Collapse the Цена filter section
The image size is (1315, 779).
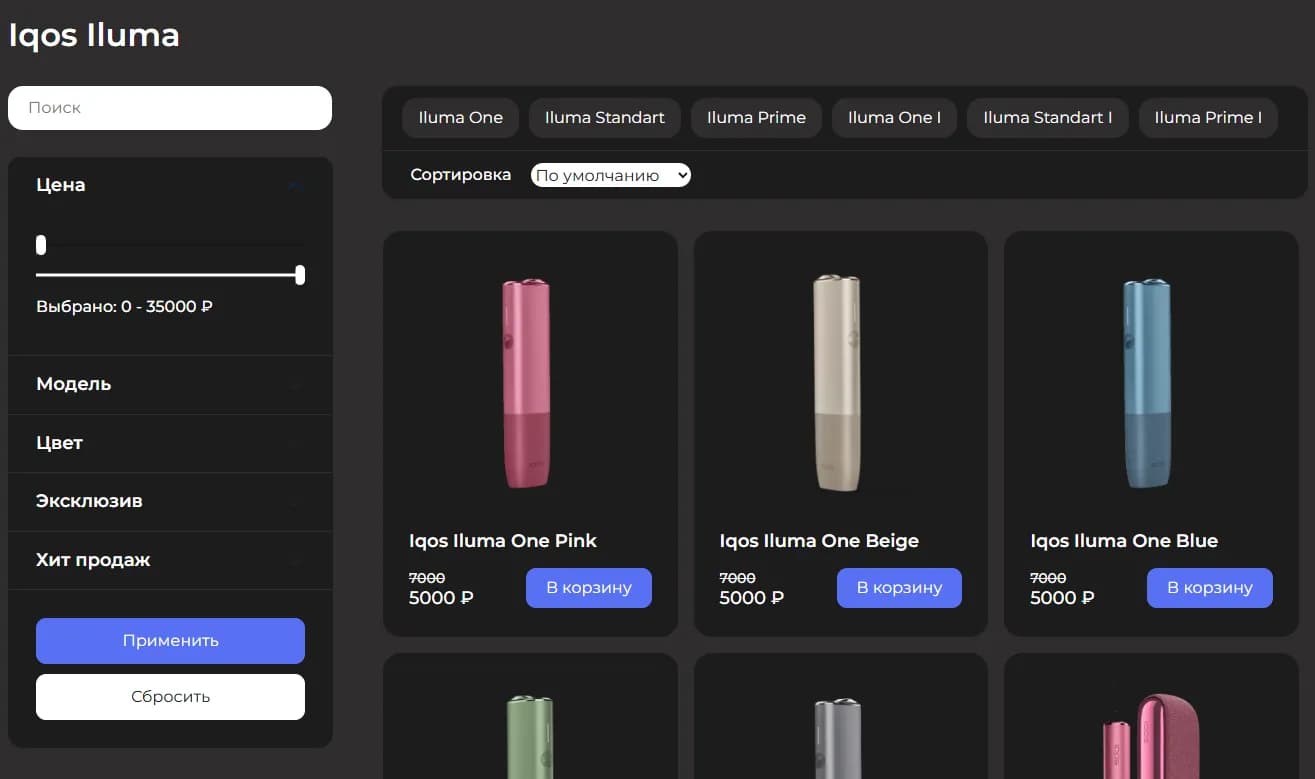pos(294,185)
